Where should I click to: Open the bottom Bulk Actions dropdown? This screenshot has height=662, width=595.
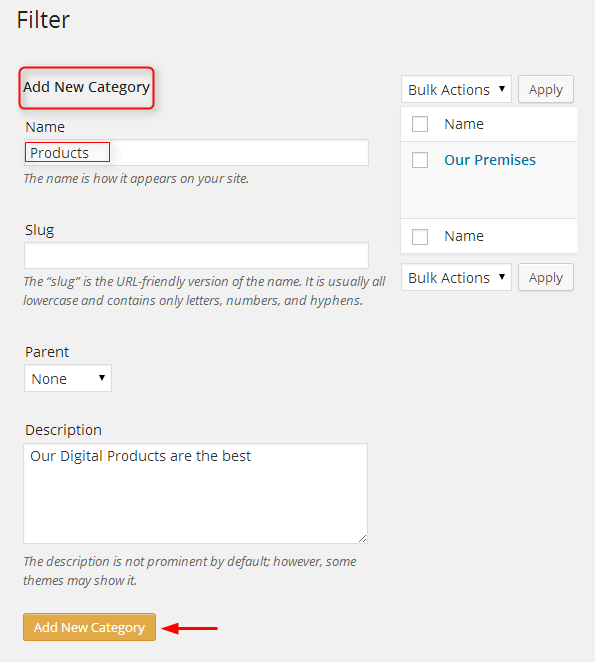click(x=456, y=277)
